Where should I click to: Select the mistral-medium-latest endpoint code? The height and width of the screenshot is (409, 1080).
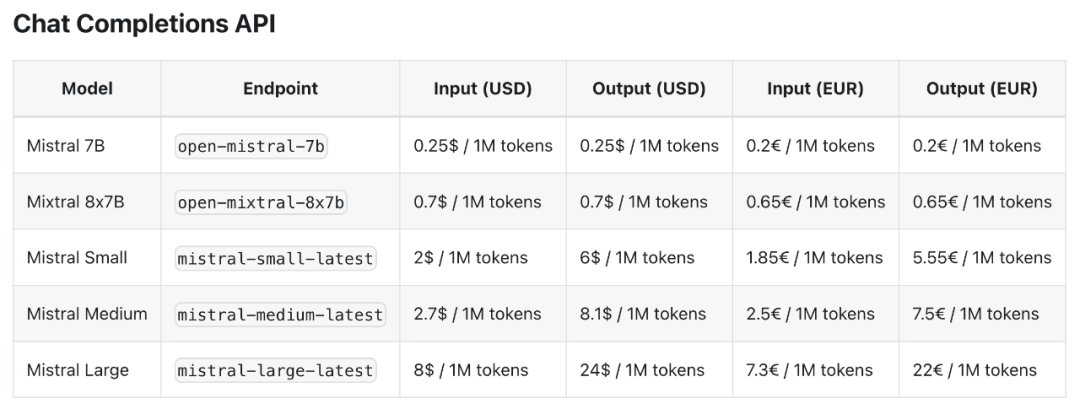pos(280,314)
